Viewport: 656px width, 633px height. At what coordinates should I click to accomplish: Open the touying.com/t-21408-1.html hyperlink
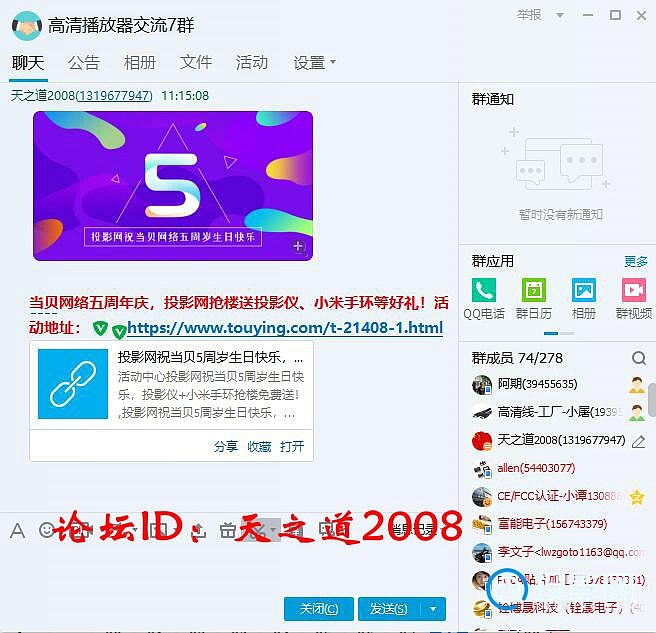(285, 328)
